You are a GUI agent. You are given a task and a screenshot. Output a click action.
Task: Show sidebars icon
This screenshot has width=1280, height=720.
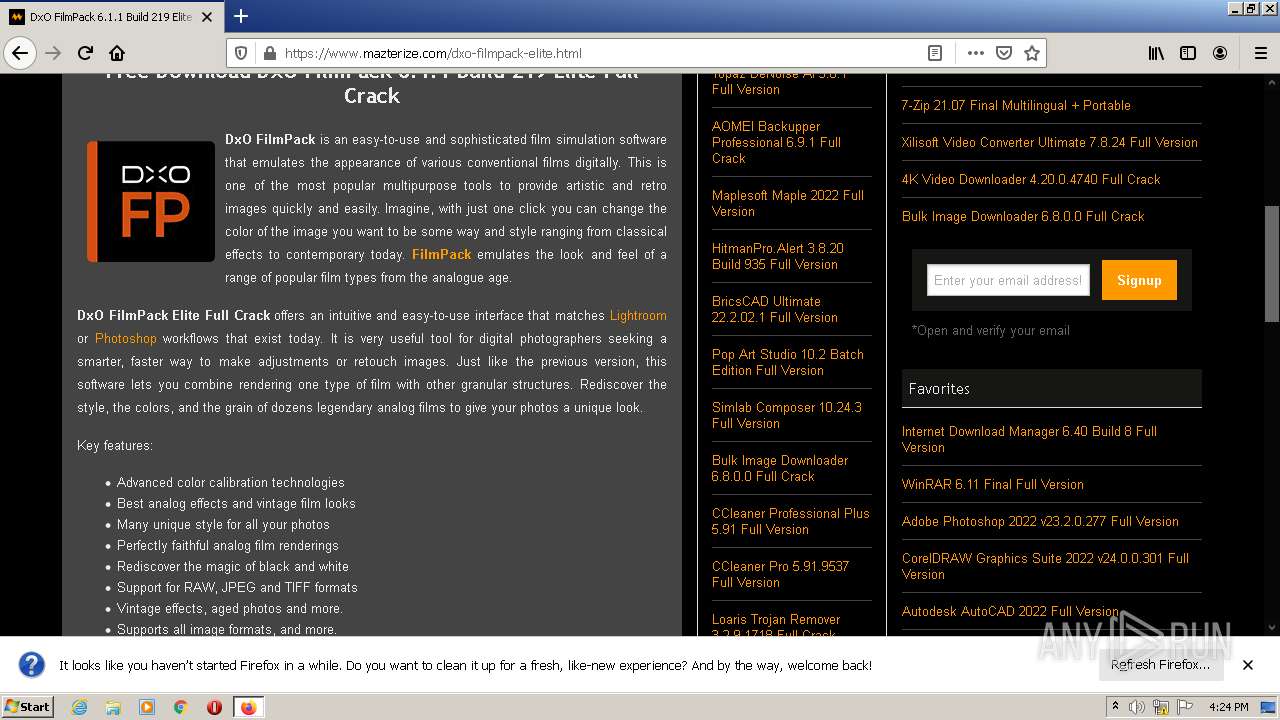tap(1188, 53)
